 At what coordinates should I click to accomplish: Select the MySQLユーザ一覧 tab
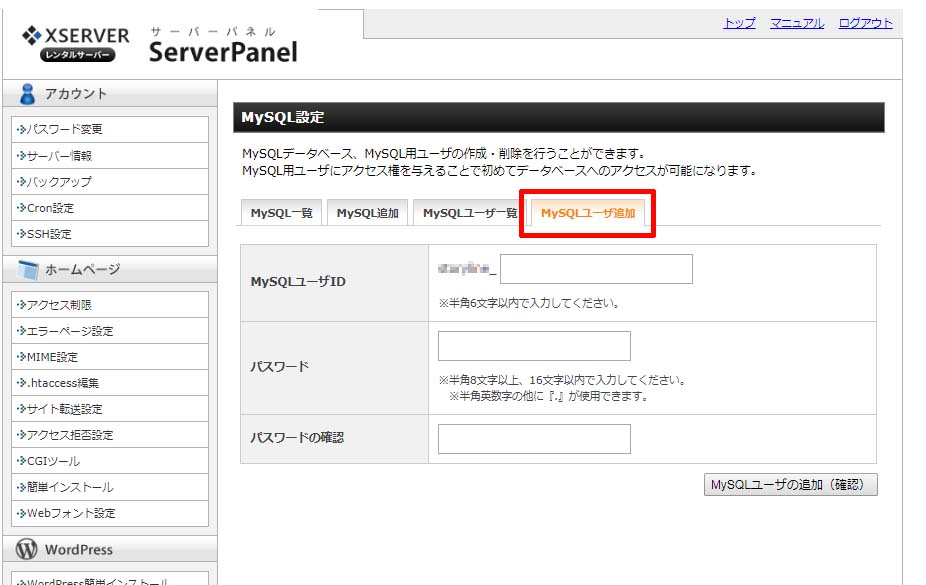pos(469,213)
